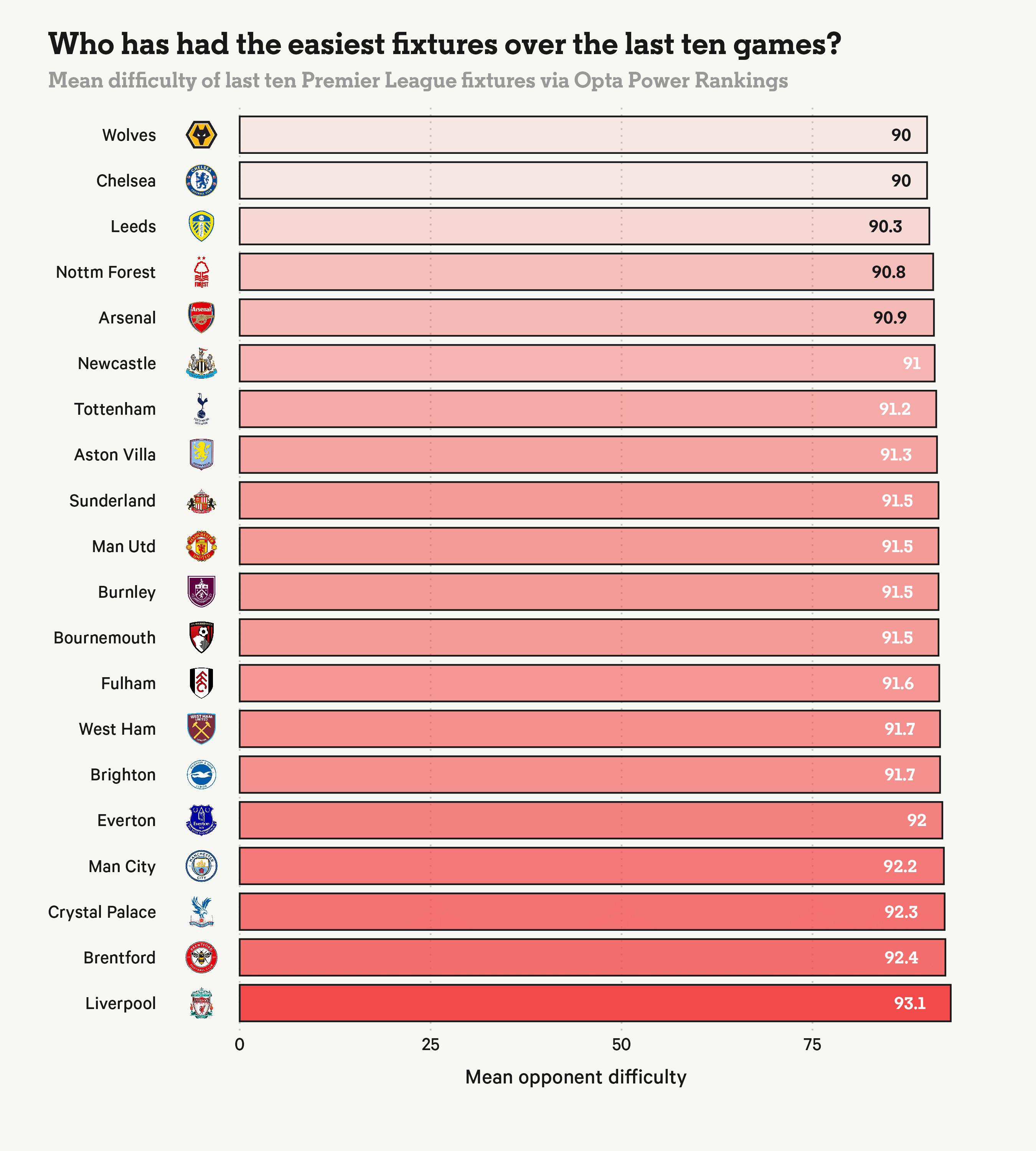Click the 50 tick on the x-axis

[x=621, y=1045]
